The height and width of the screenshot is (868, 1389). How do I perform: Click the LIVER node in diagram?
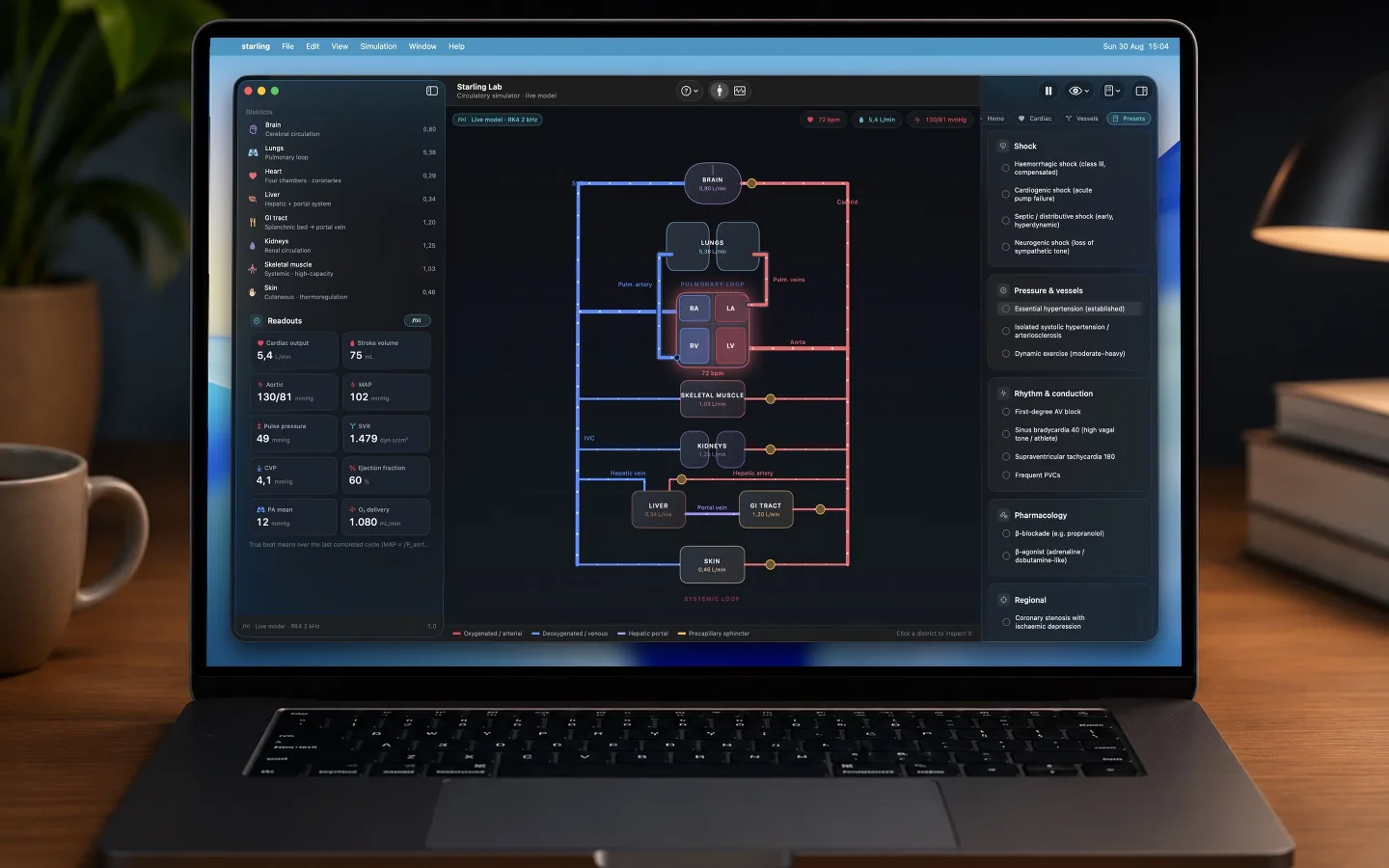coord(659,509)
